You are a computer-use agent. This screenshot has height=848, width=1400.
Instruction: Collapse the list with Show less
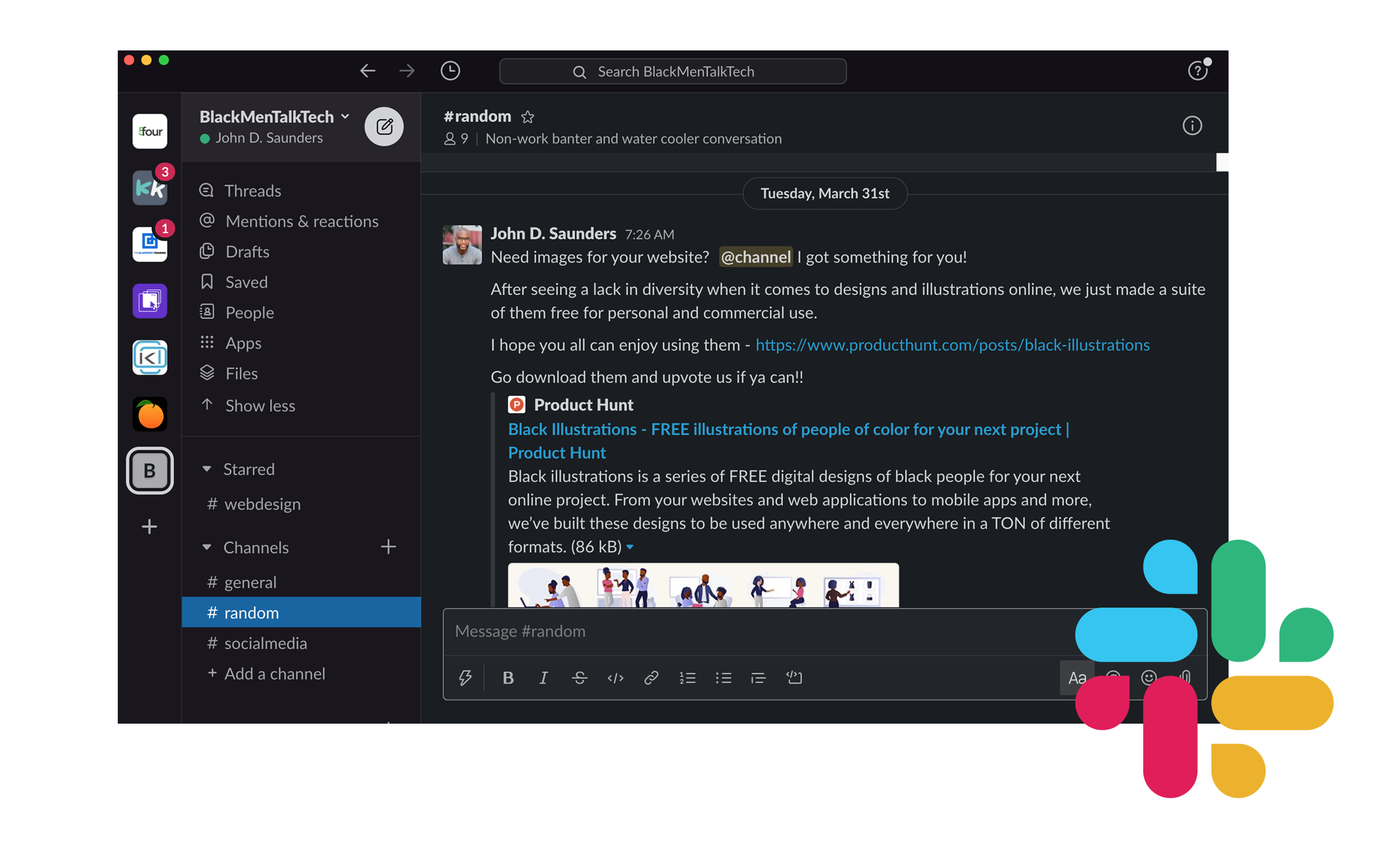click(301, 406)
